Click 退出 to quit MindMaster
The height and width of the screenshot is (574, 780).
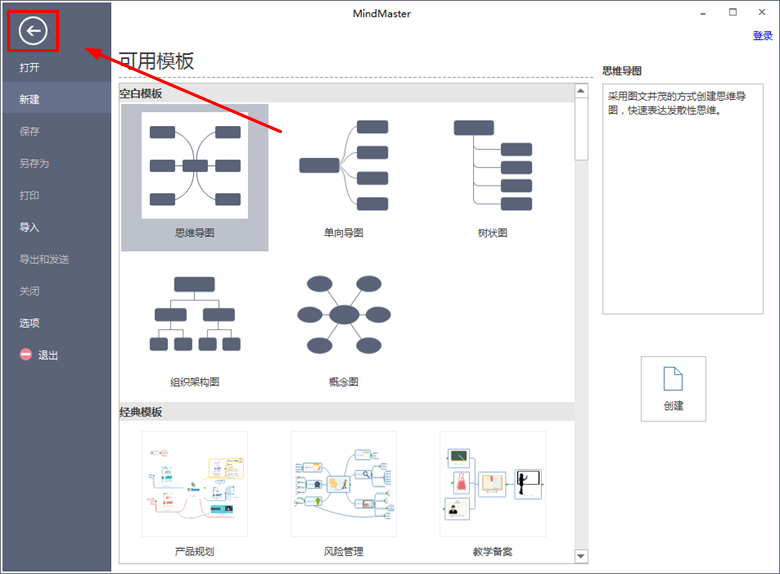(x=48, y=355)
